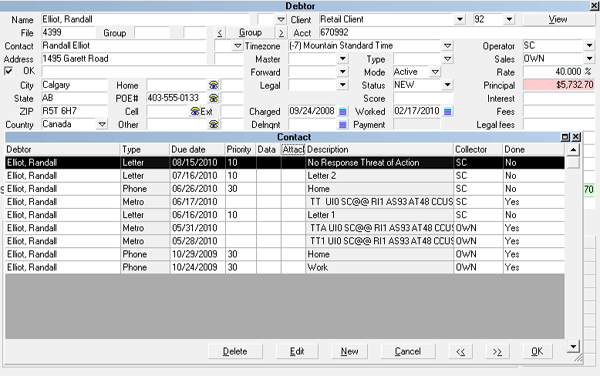Select the 'Work' phone contact row
Image resolution: width=600 pixels, height=376 pixels.
point(285,267)
